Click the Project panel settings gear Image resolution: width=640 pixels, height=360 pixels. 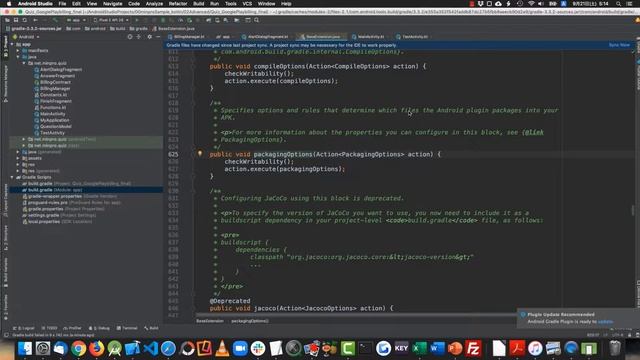point(149,37)
